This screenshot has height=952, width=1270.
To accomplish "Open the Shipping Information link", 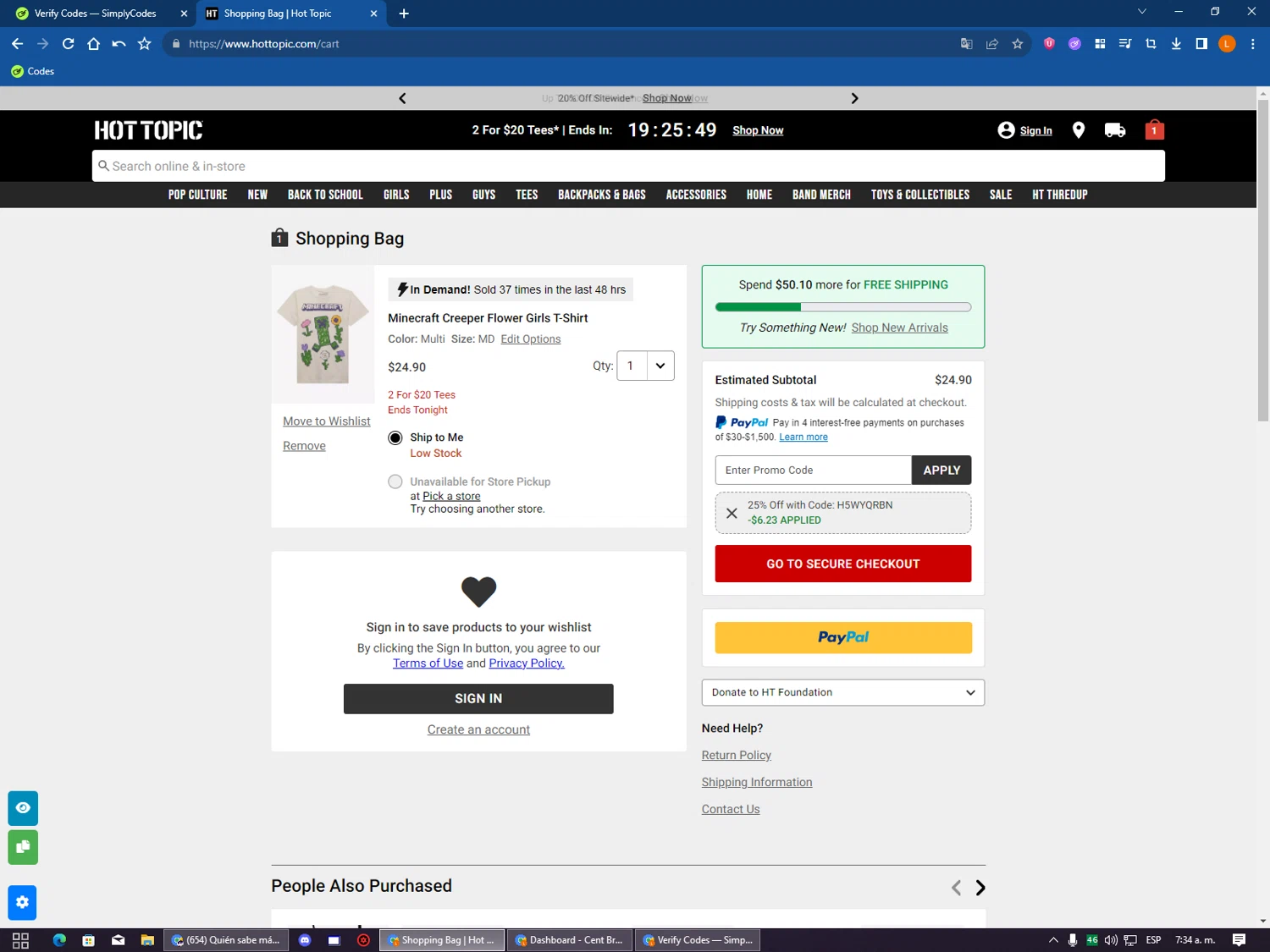I will coord(757,783).
